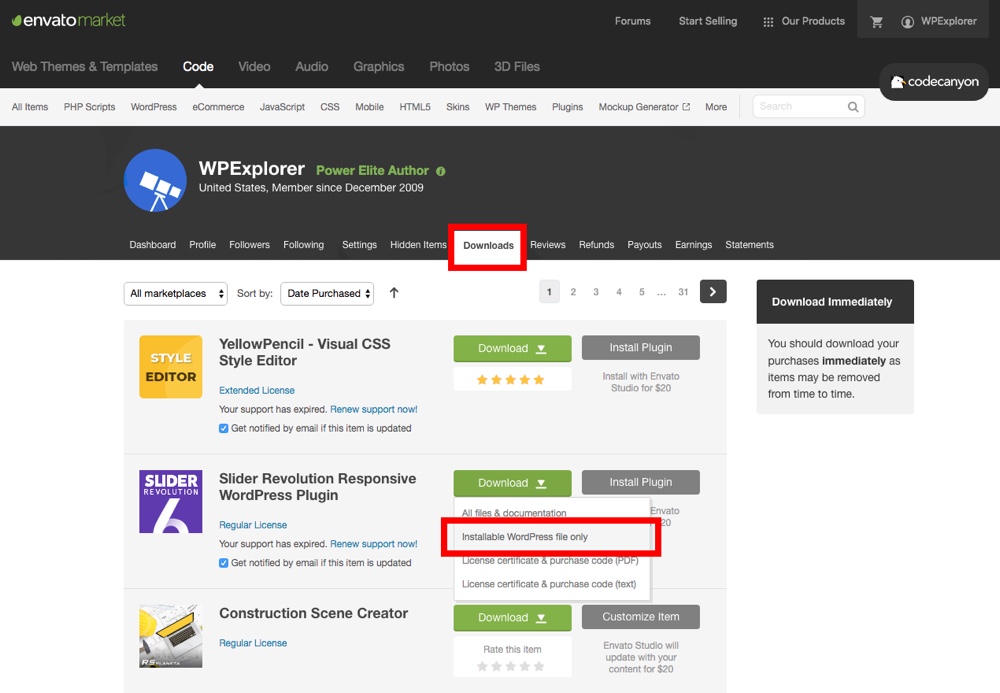Image resolution: width=1000 pixels, height=693 pixels.
Task: Click the search magnifier icon
Action: [853, 106]
